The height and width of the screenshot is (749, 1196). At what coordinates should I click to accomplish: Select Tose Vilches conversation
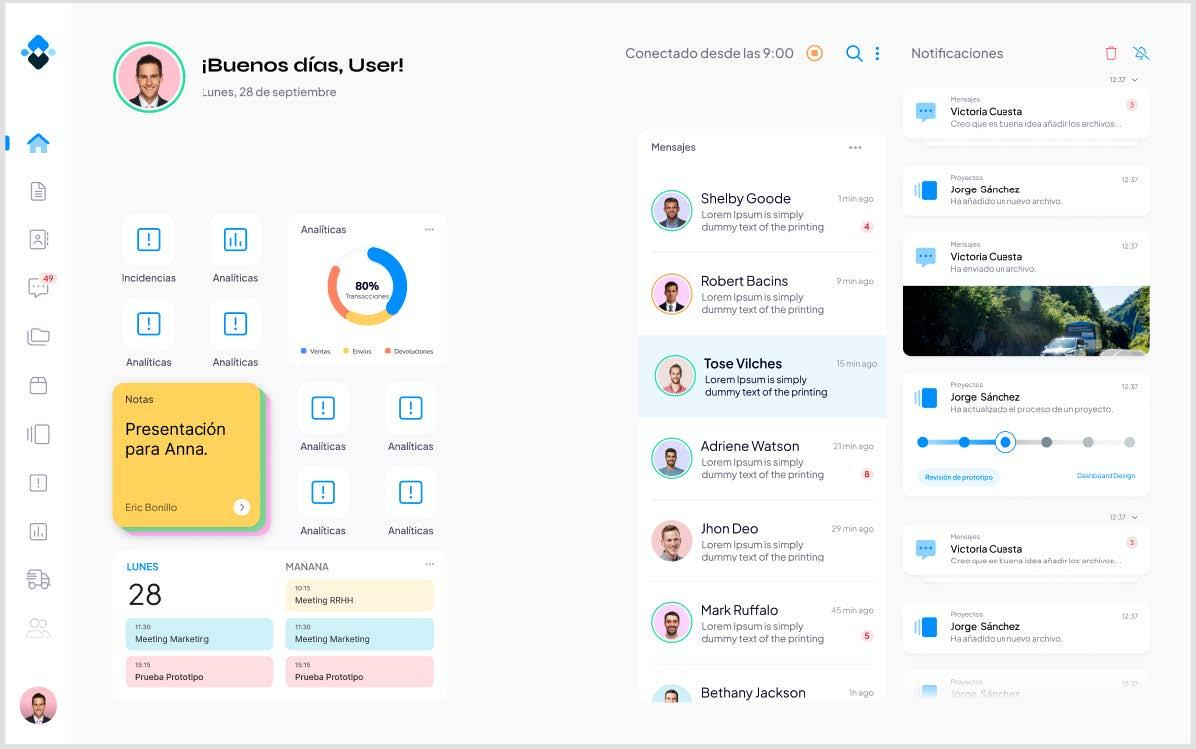[762, 376]
